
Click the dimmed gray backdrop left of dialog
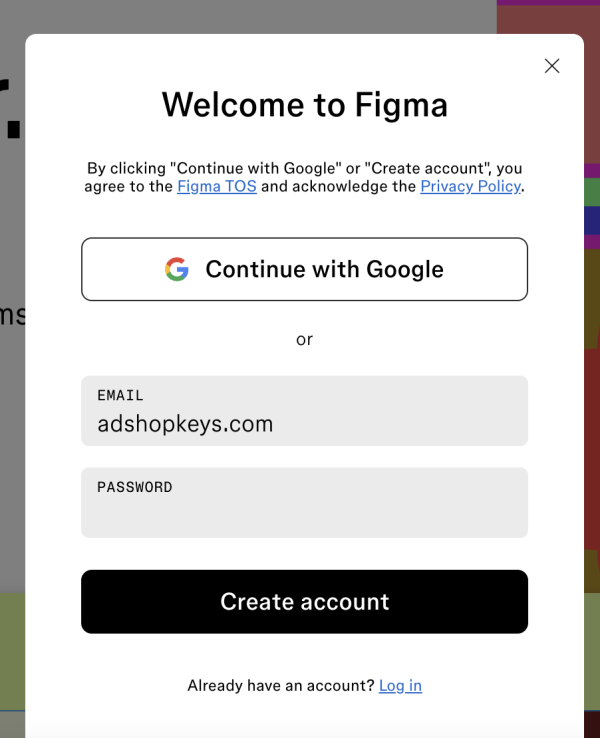click(12, 424)
